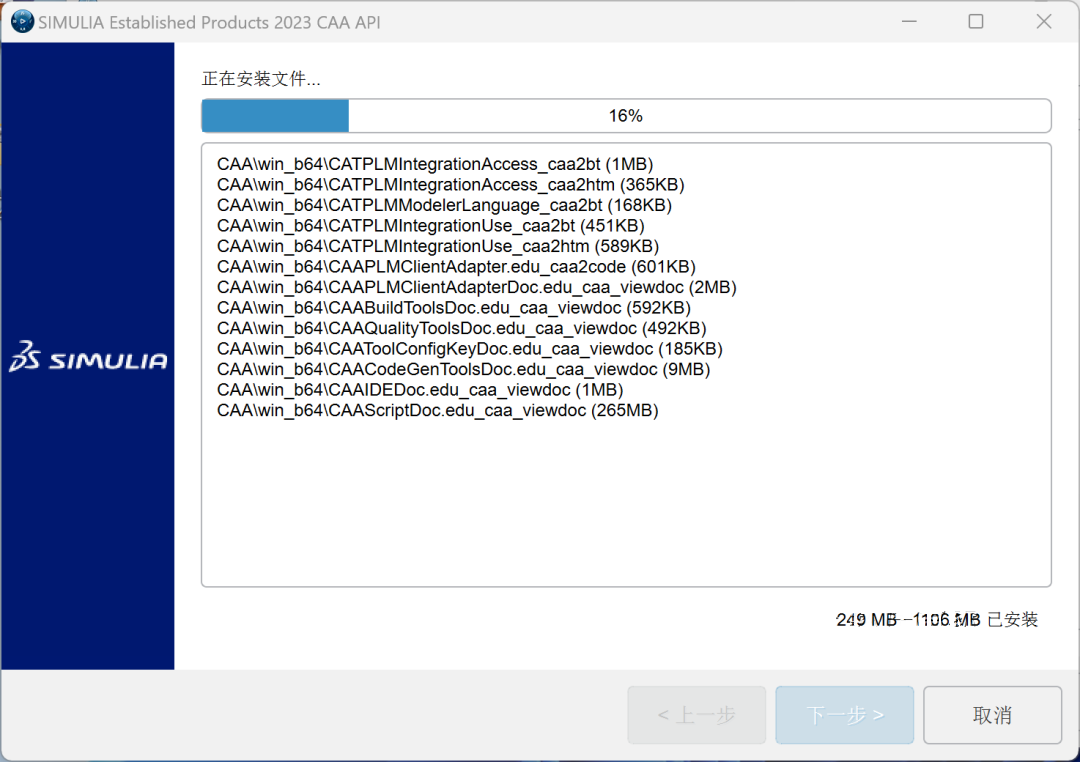Select the CAAIDEDoc.edu_caa_viewdoc (1MB) line
The width and height of the screenshot is (1080, 762).
click(420, 390)
